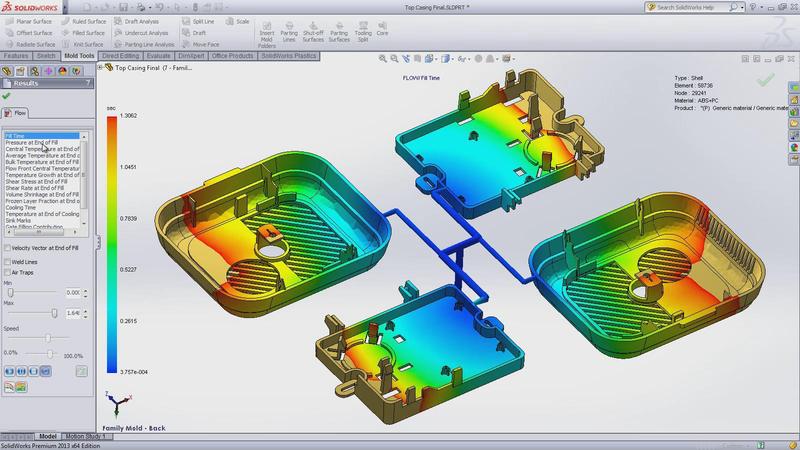Run Undercut Analysis
800x450 pixels.
tap(141, 33)
